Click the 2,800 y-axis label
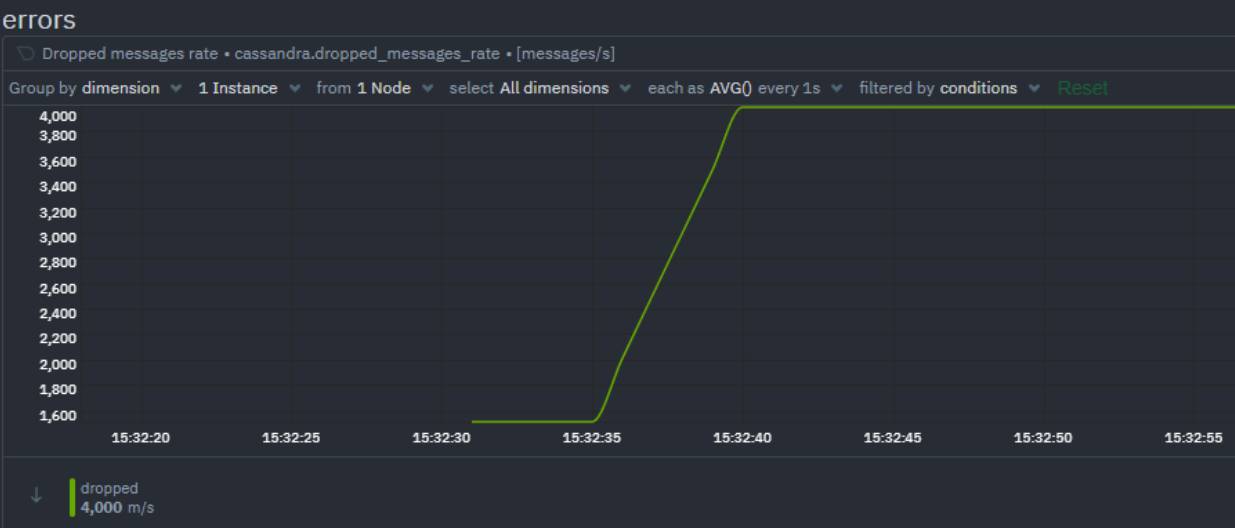 coord(58,263)
